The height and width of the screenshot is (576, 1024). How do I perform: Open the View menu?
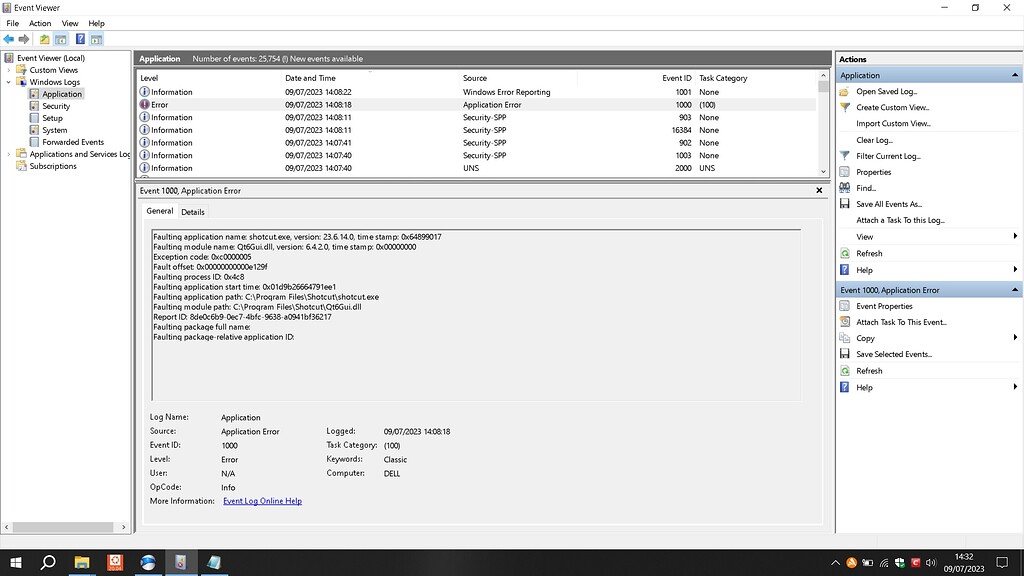click(69, 23)
